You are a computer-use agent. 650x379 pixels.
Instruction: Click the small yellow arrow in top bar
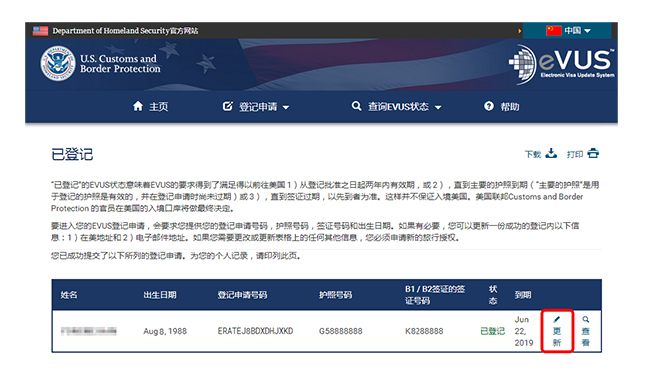click(x=519, y=31)
